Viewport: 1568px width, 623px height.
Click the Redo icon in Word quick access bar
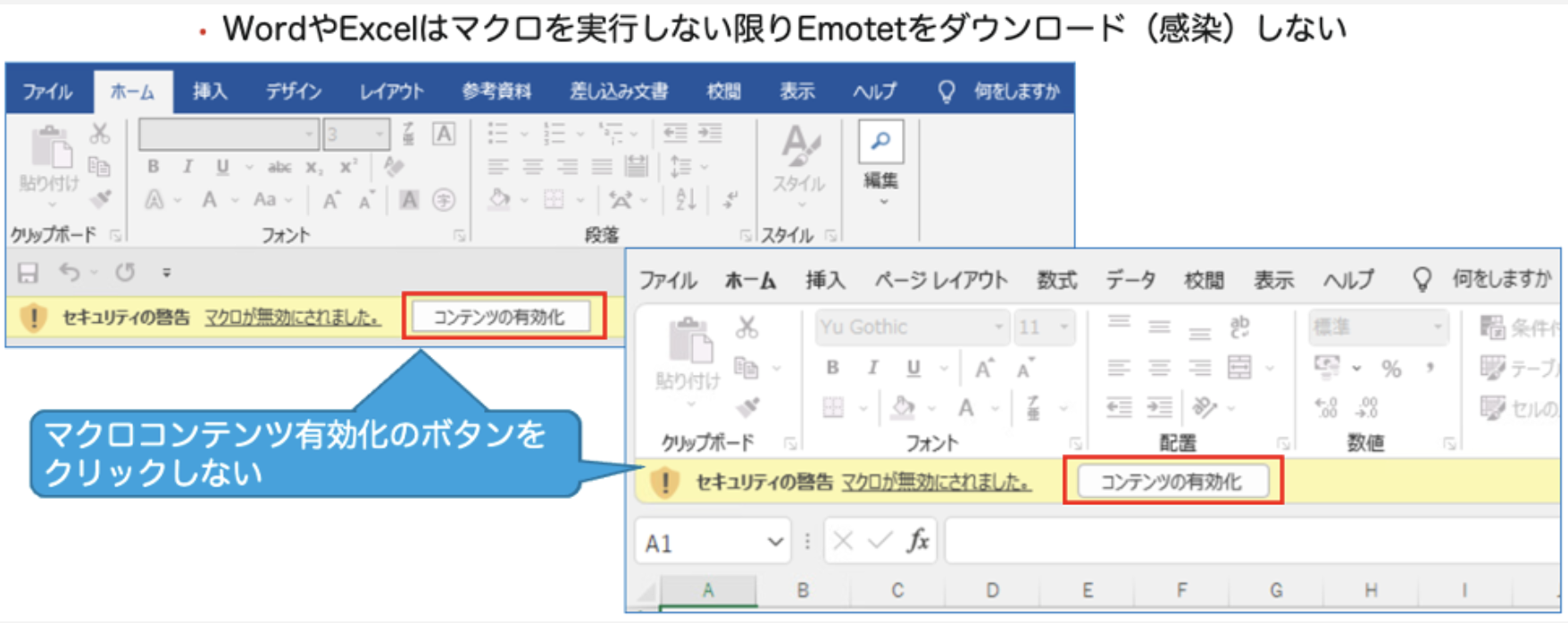click(125, 272)
